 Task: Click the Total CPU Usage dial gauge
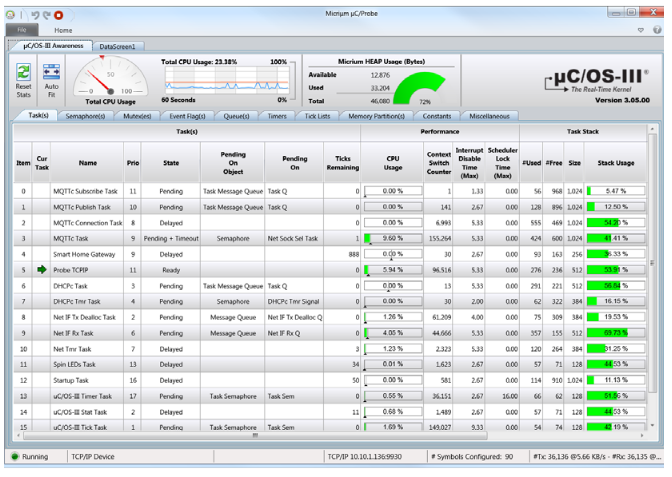pyautogui.click(x=110, y=76)
